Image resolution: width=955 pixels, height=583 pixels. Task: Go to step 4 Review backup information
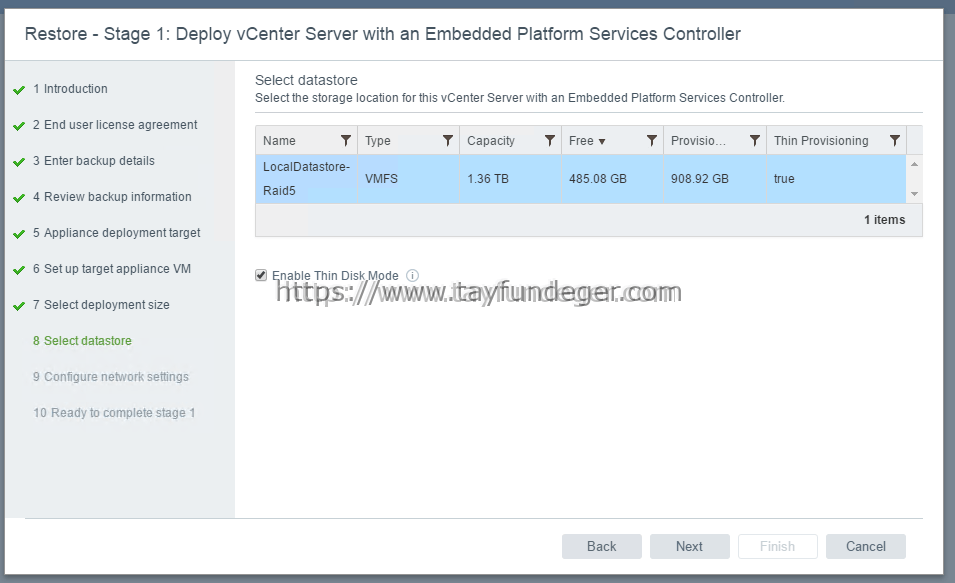pos(112,197)
